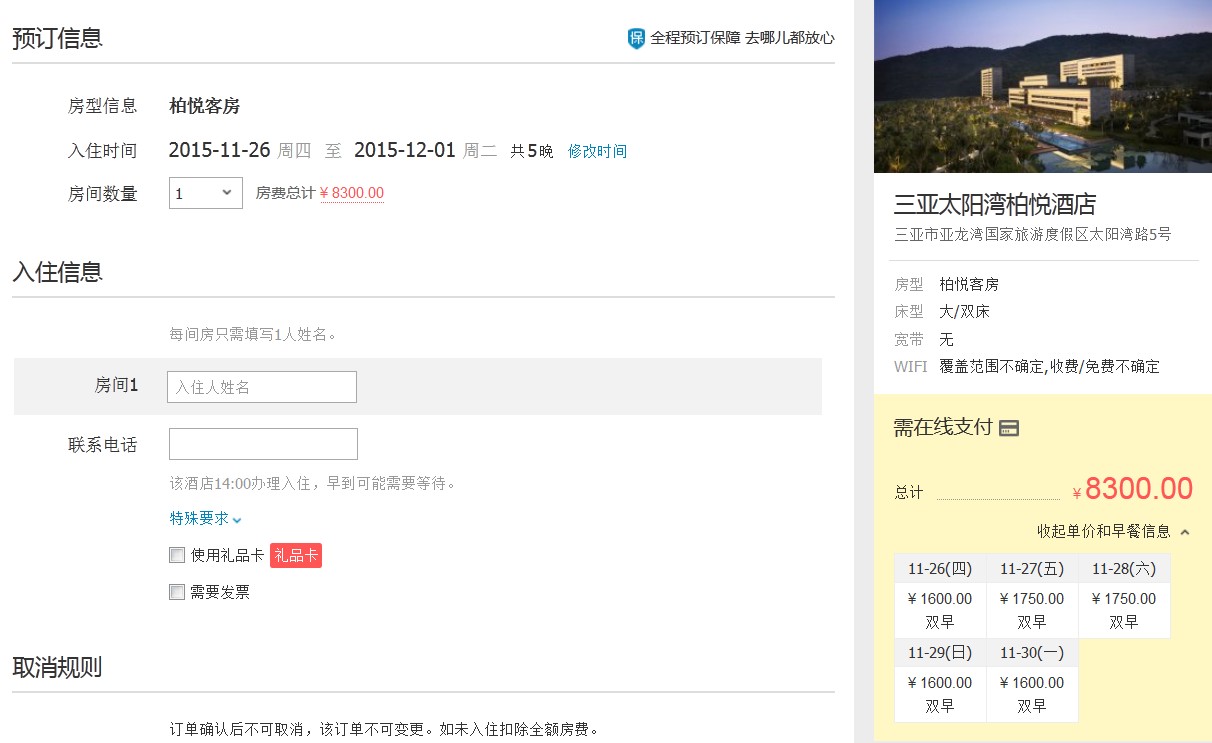Select the 11-27(五) price cell

tap(1032, 610)
